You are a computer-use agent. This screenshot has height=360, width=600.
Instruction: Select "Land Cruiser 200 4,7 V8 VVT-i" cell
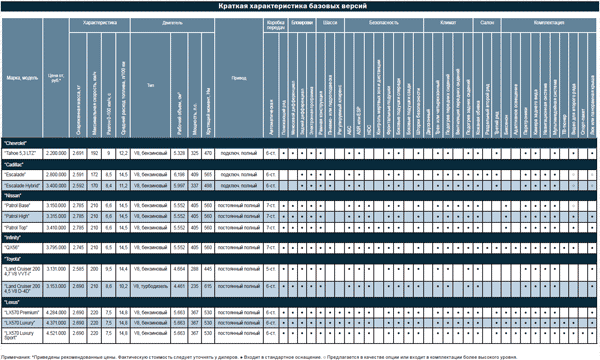click(x=22, y=272)
